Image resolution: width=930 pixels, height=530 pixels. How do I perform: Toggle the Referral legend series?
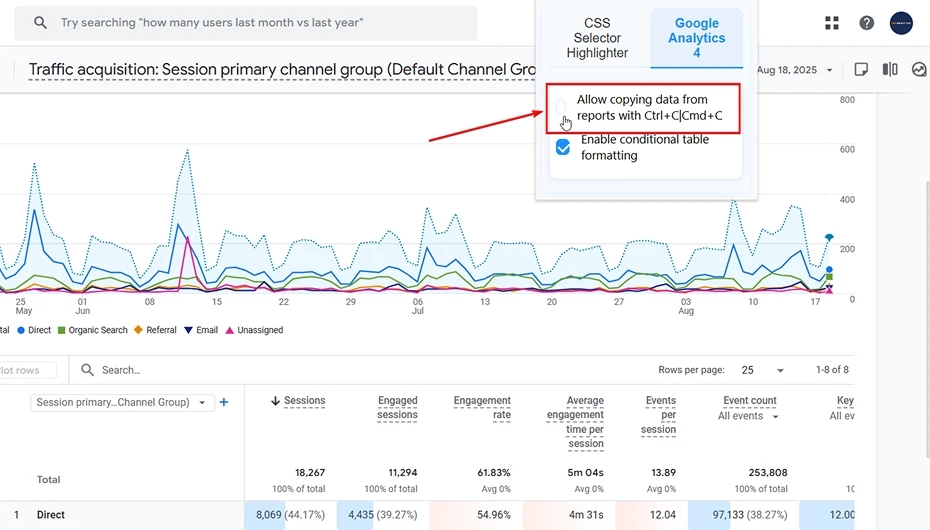coord(155,330)
